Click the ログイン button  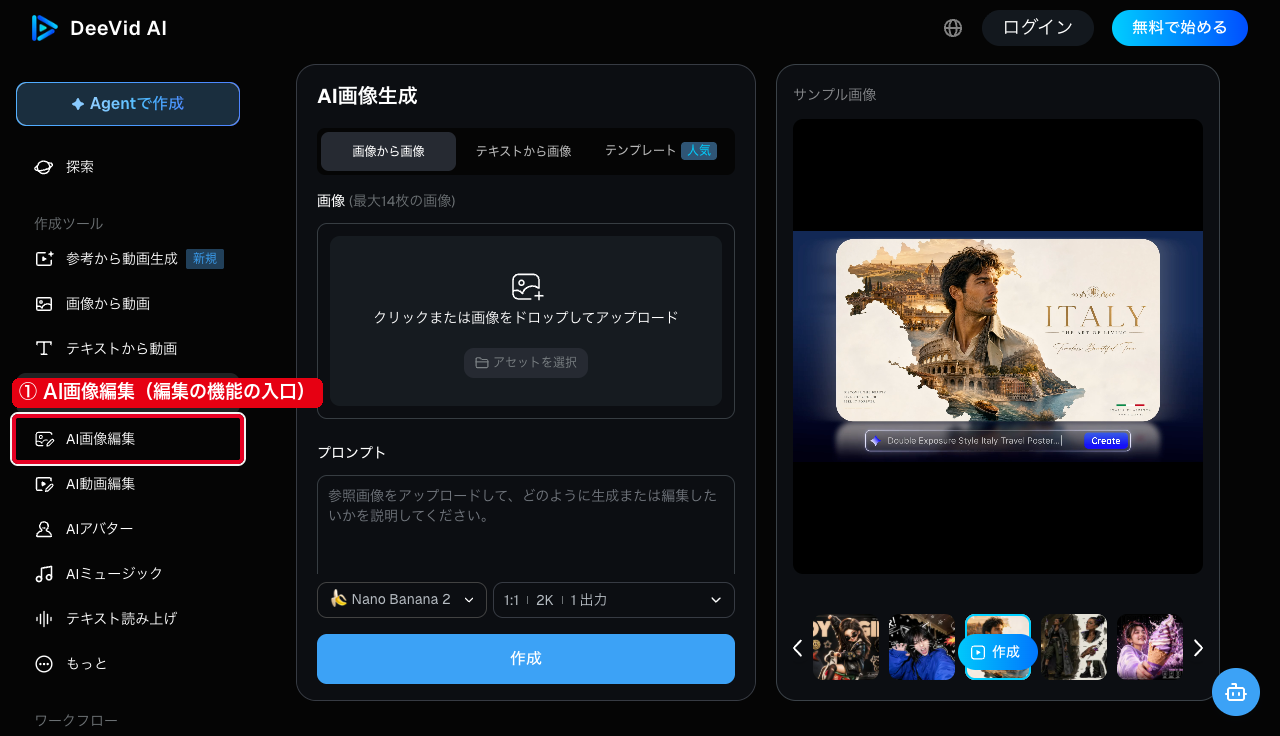(x=1038, y=28)
